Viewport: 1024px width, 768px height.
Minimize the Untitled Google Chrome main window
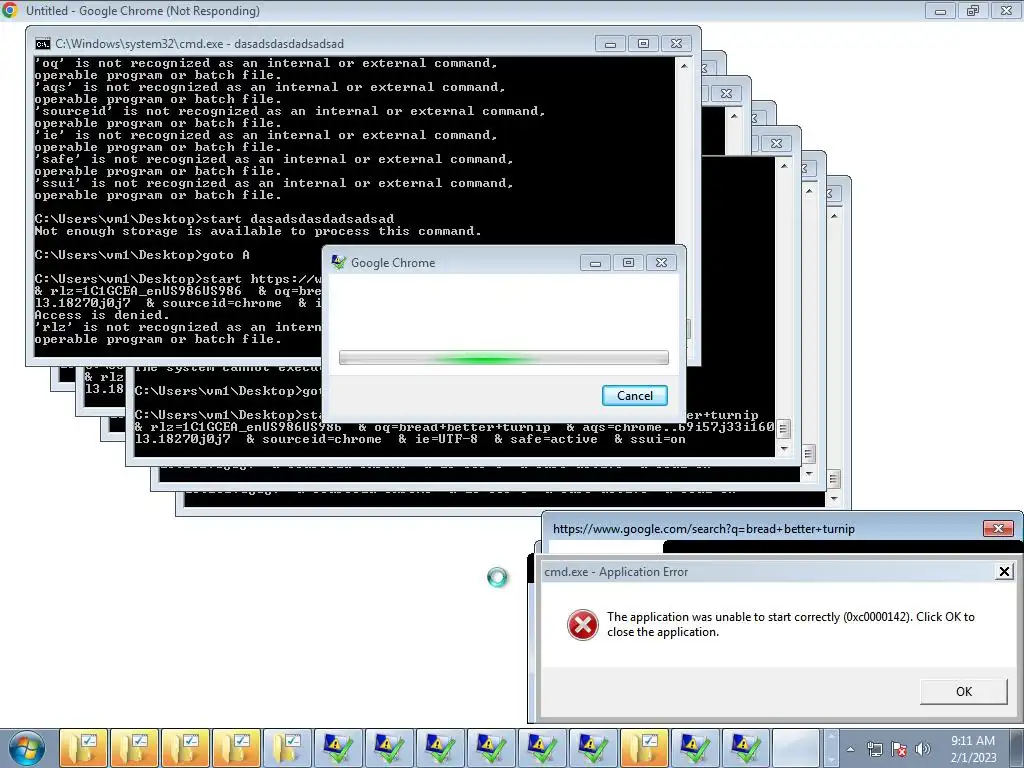coord(940,10)
